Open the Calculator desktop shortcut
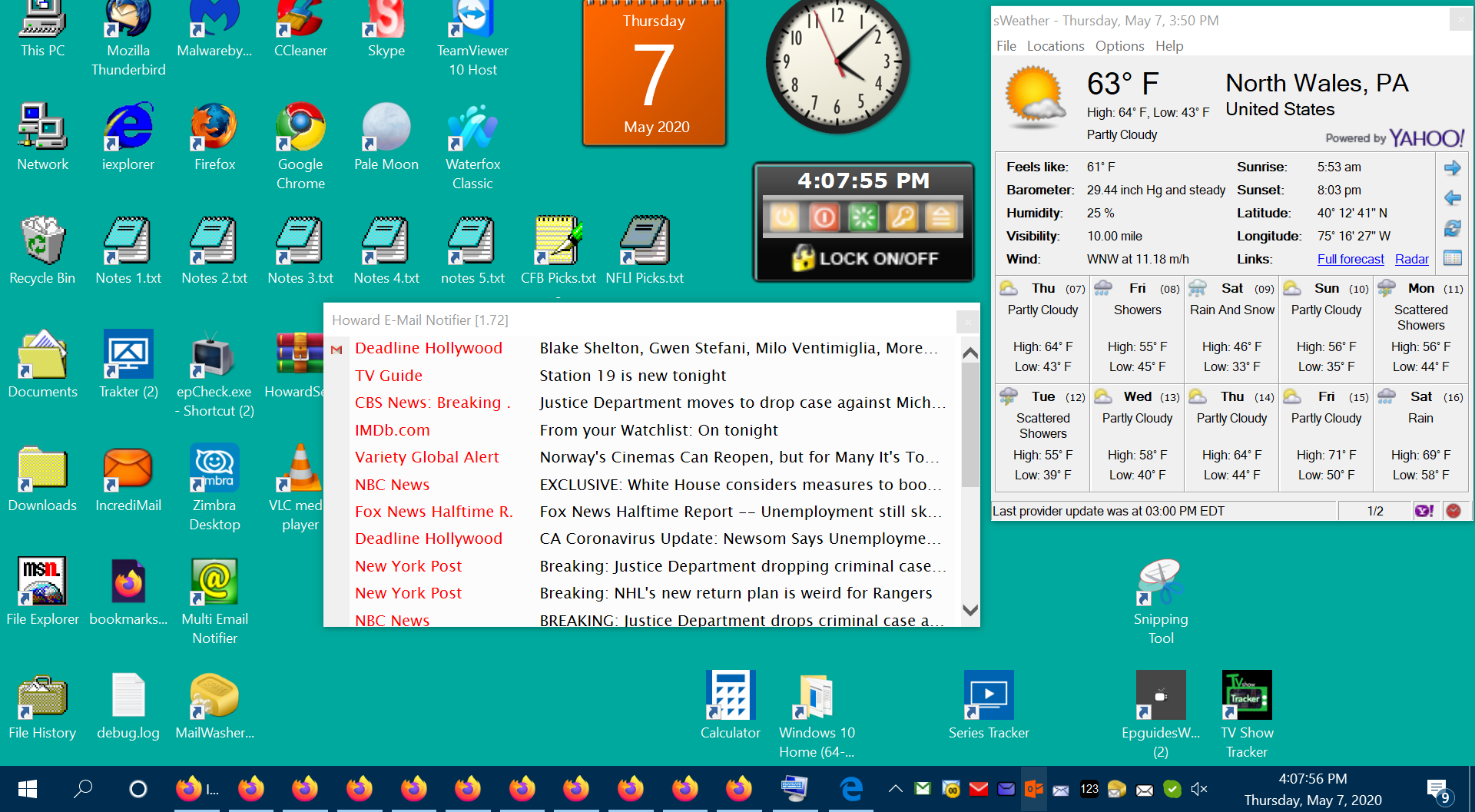Image resolution: width=1475 pixels, height=812 pixels. [x=731, y=707]
